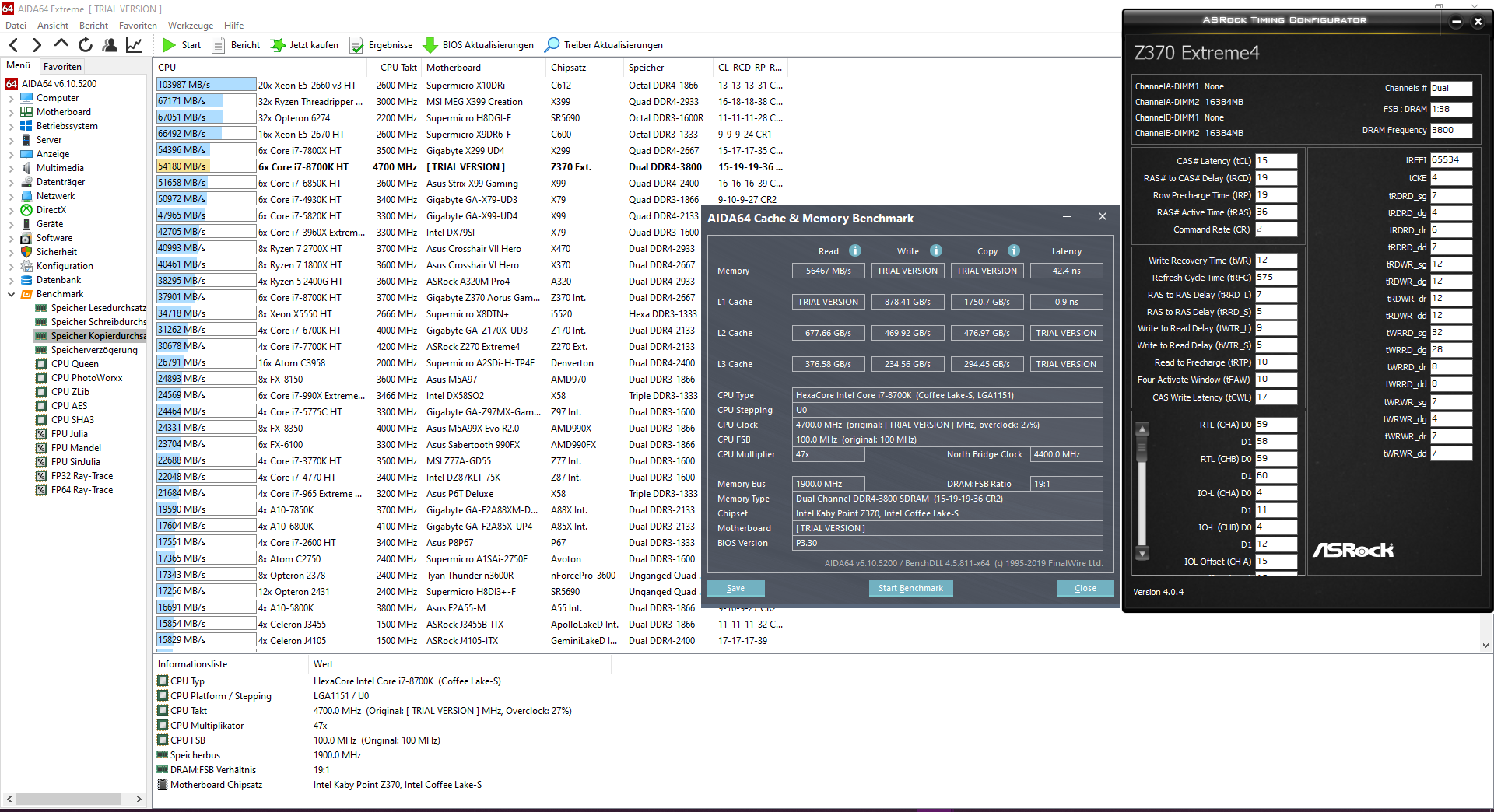Click Save in benchmark window
This screenshot has width=1494, height=812.
[x=735, y=588]
